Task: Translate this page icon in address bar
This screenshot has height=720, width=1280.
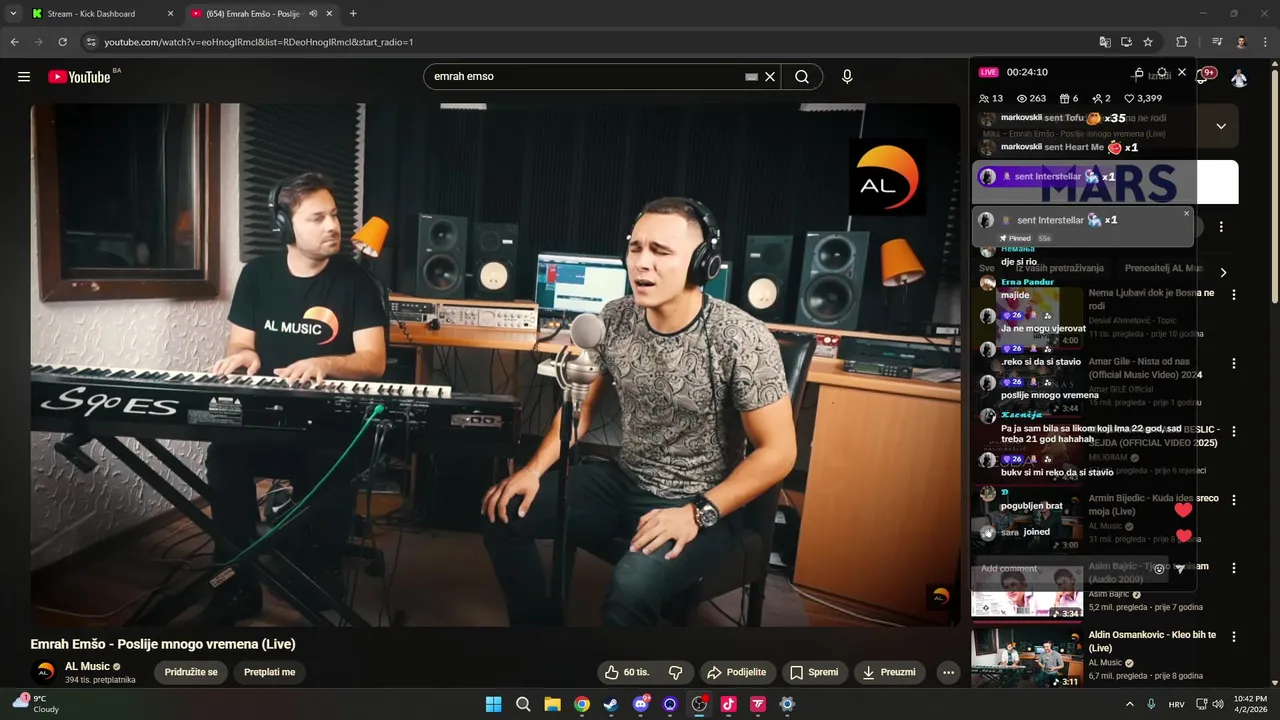Action: tap(1105, 42)
